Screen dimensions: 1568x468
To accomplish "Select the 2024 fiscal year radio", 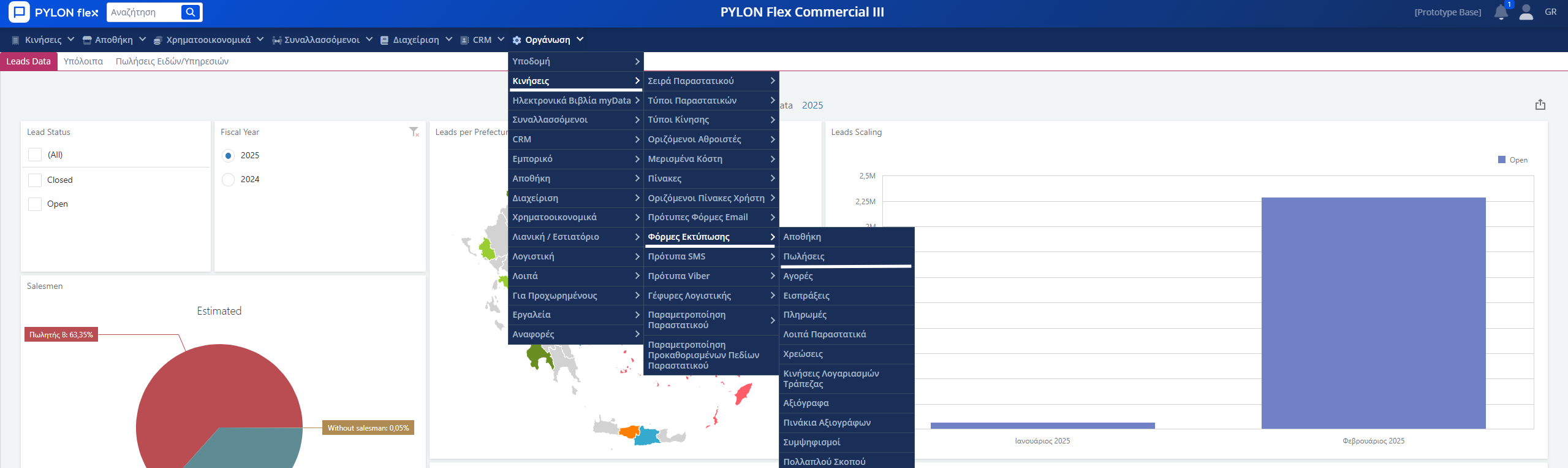I will tap(228, 179).
